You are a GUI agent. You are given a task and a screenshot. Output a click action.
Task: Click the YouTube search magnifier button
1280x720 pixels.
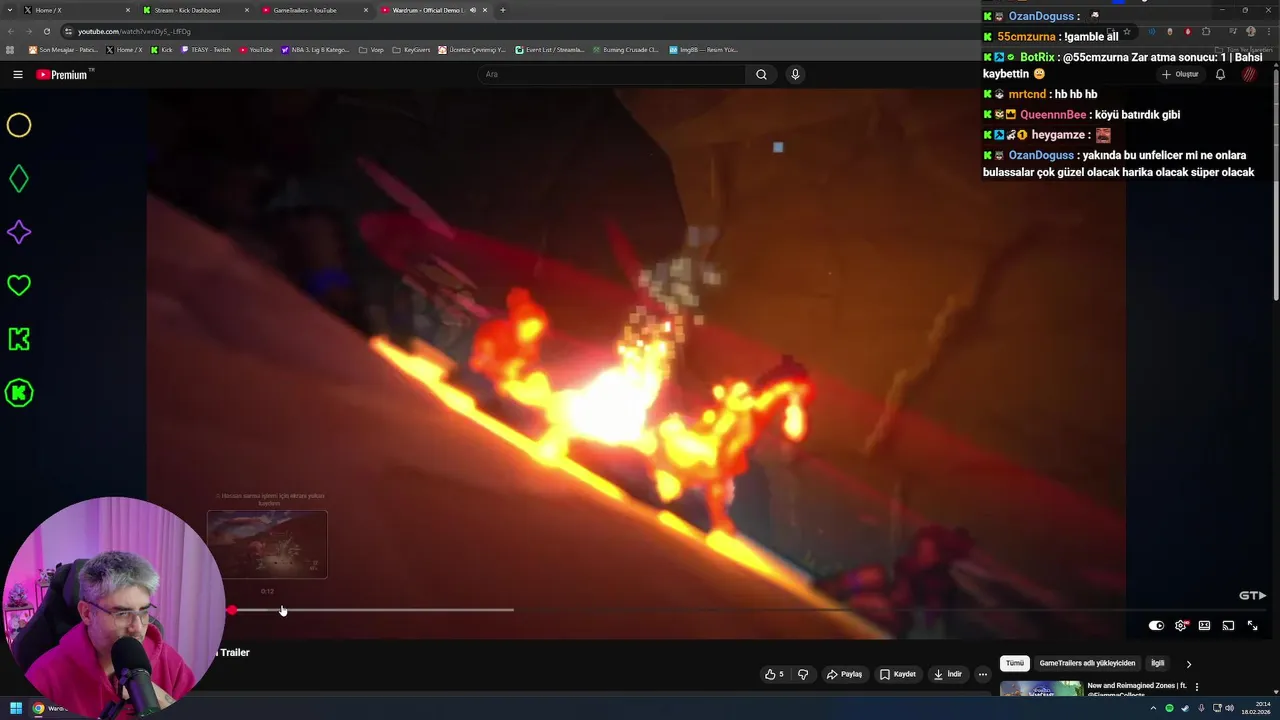(x=761, y=74)
